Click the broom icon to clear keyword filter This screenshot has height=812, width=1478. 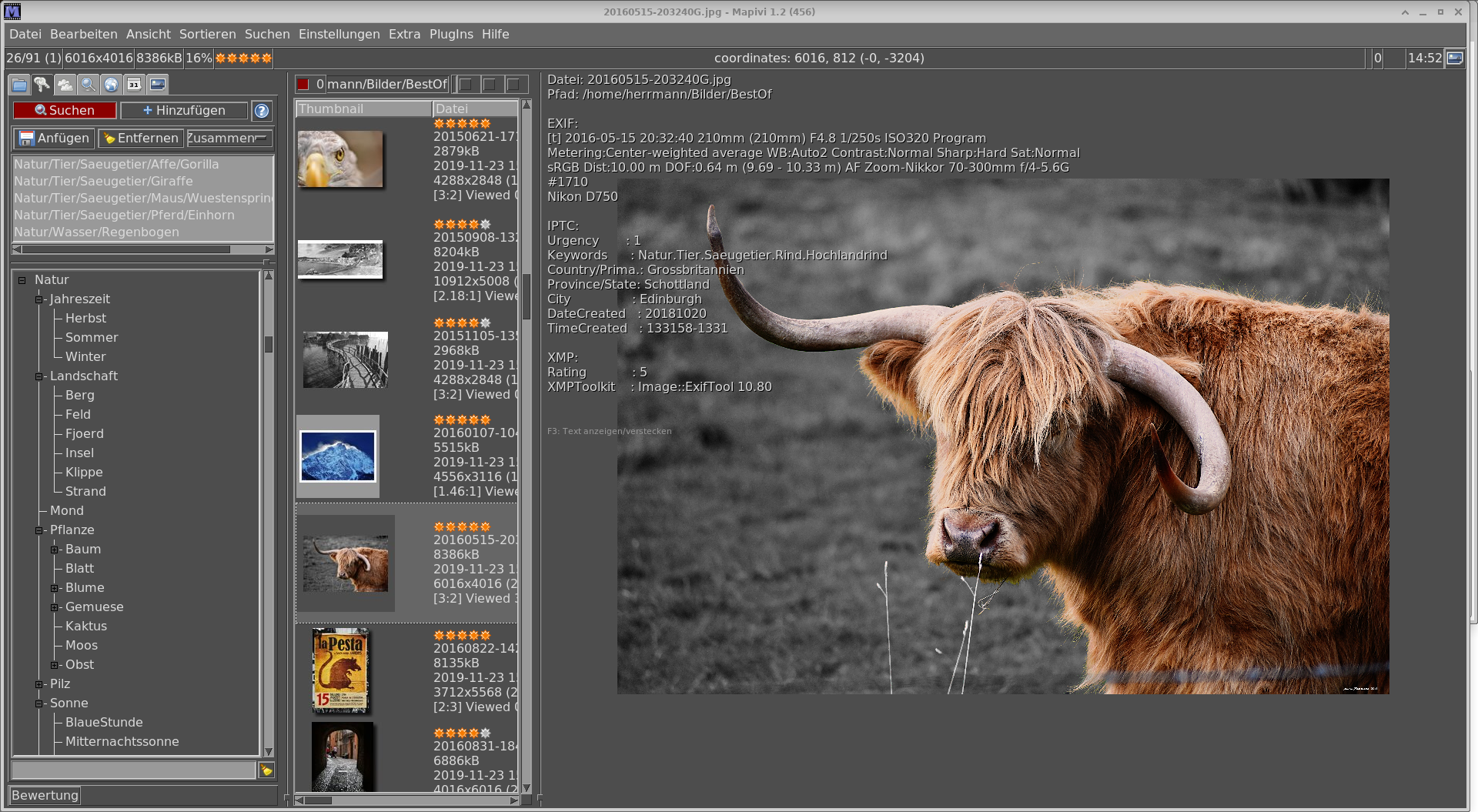266,770
